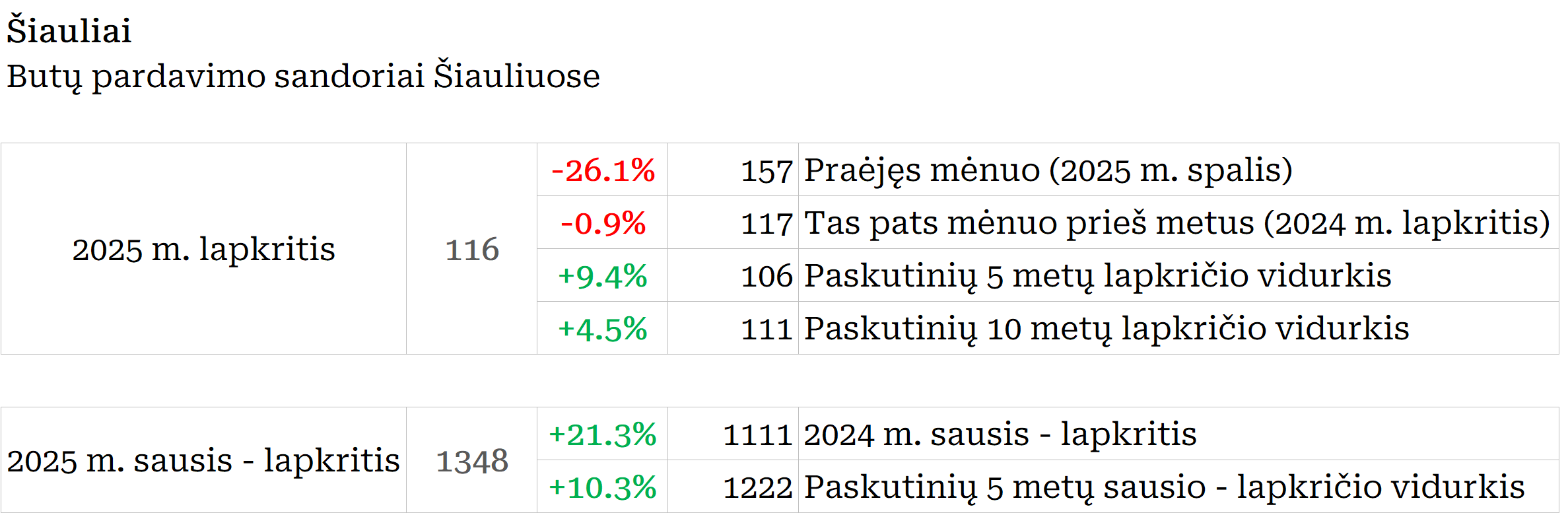
Task: Select the "2024 m. sausis - lapkritis" label
Action: coord(1000,434)
